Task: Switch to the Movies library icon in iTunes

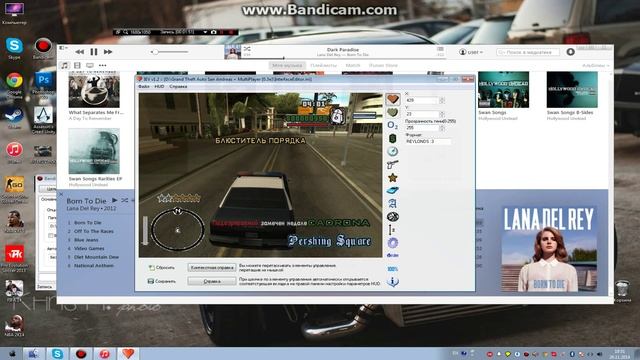Action: pyautogui.click(x=77, y=65)
